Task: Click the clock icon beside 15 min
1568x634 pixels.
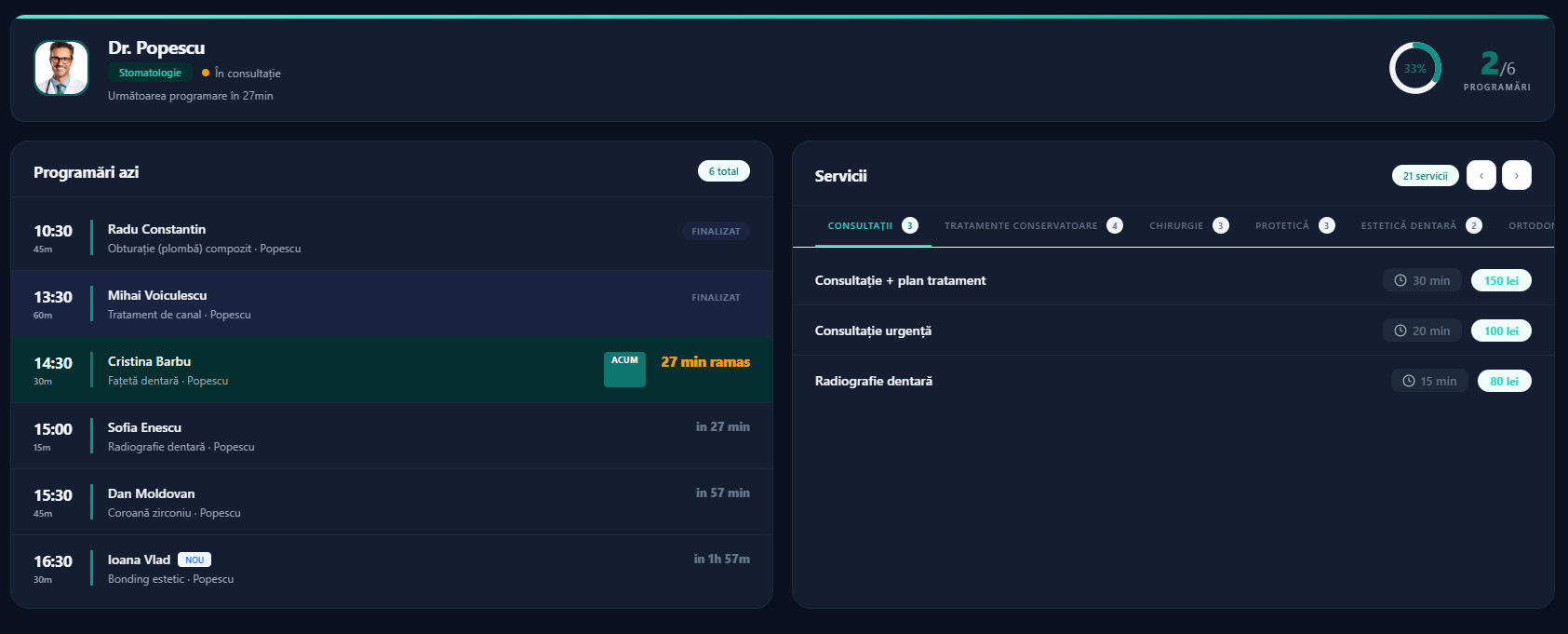Action: 1409,381
